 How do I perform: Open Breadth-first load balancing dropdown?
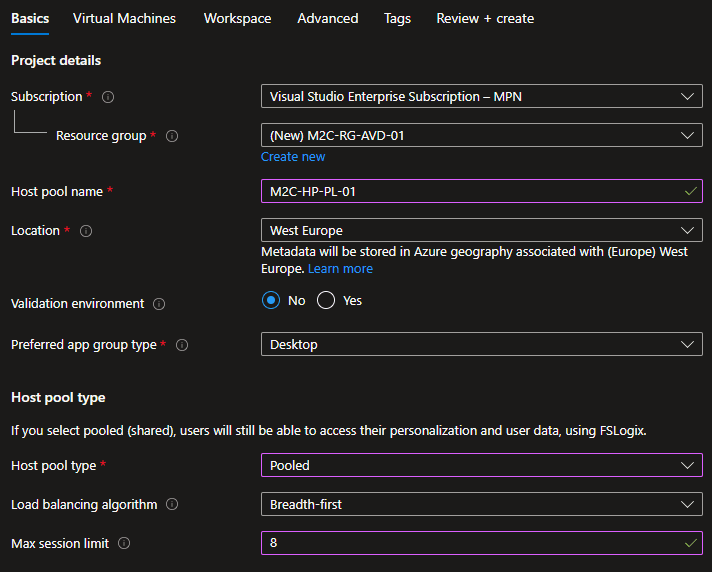[x=480, y=505]
